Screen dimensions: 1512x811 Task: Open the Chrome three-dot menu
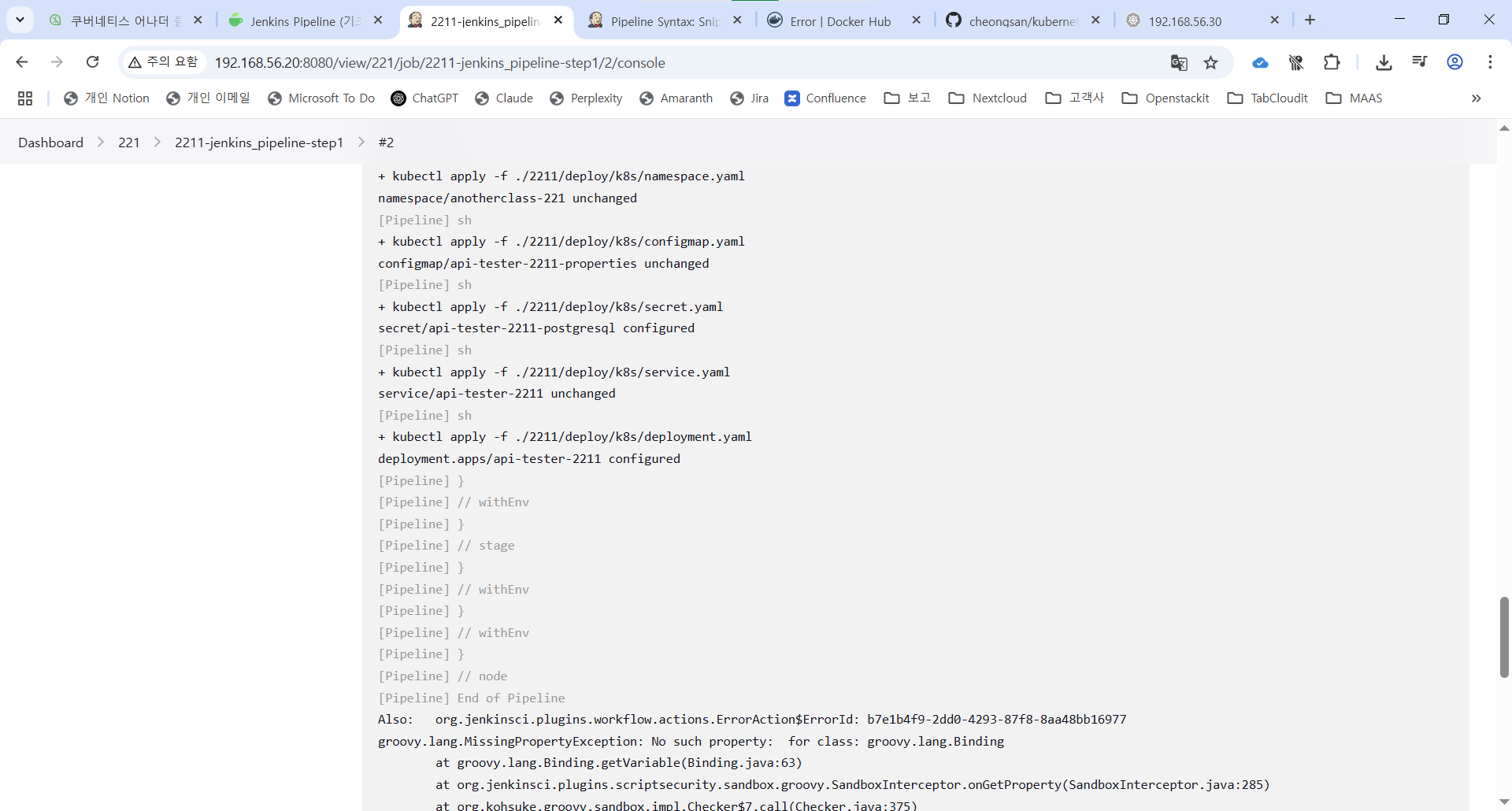[1491, 63]
